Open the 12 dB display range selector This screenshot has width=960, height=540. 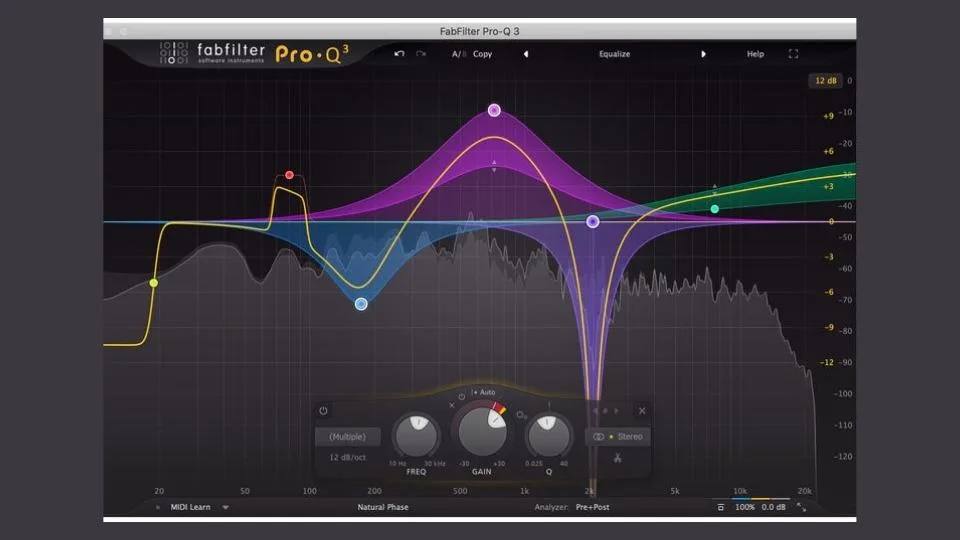pyautogui.click(x=825, y=81)
